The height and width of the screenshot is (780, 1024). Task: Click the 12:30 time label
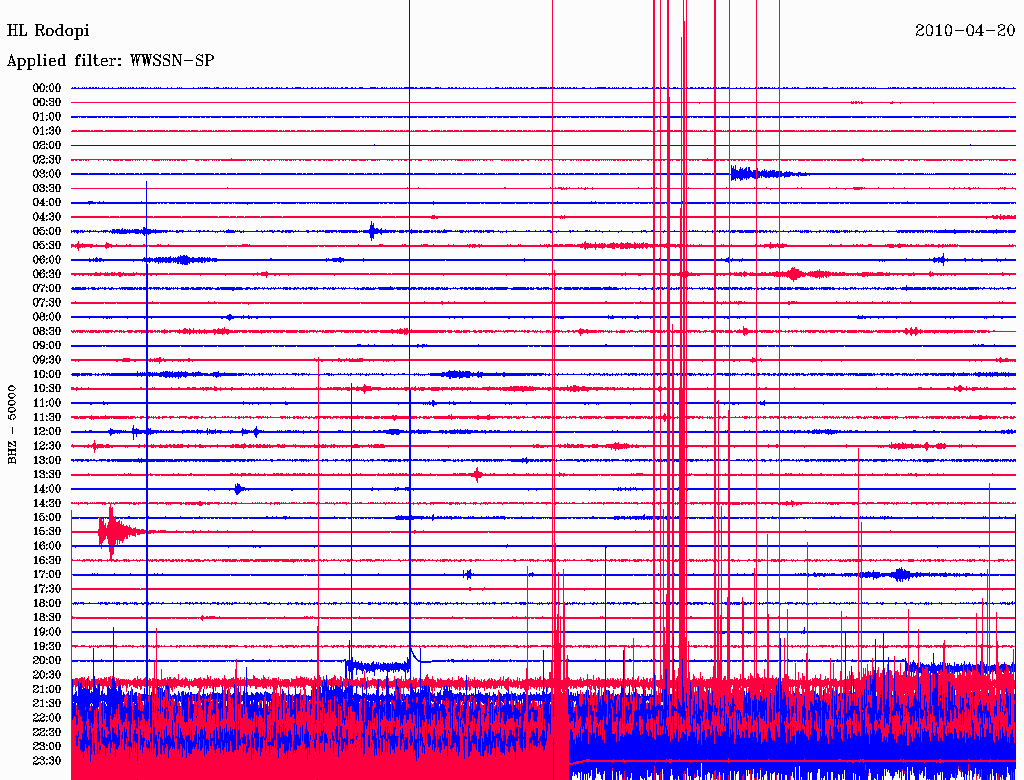coord(47,446)
